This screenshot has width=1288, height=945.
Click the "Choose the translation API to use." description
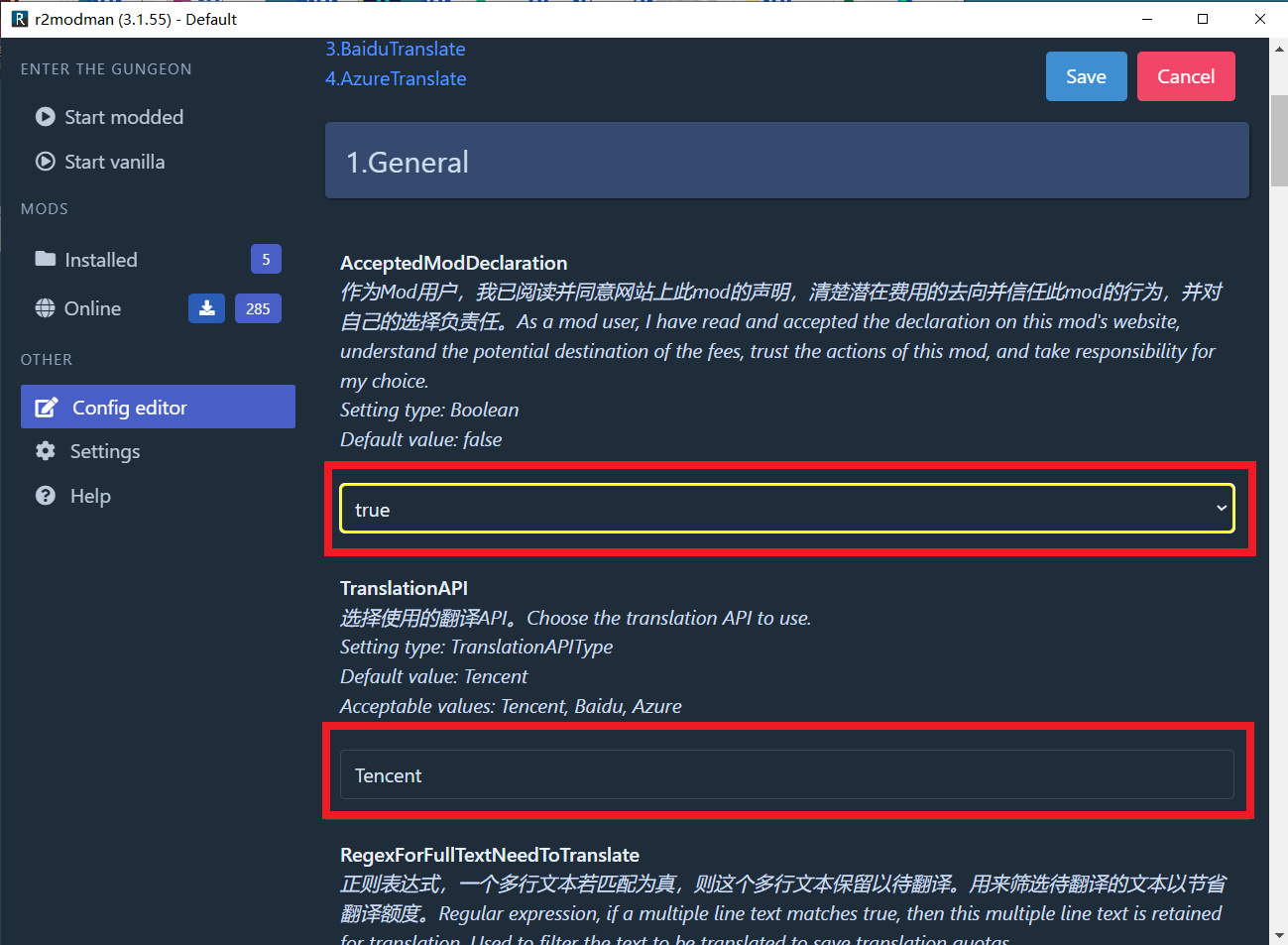669,618
